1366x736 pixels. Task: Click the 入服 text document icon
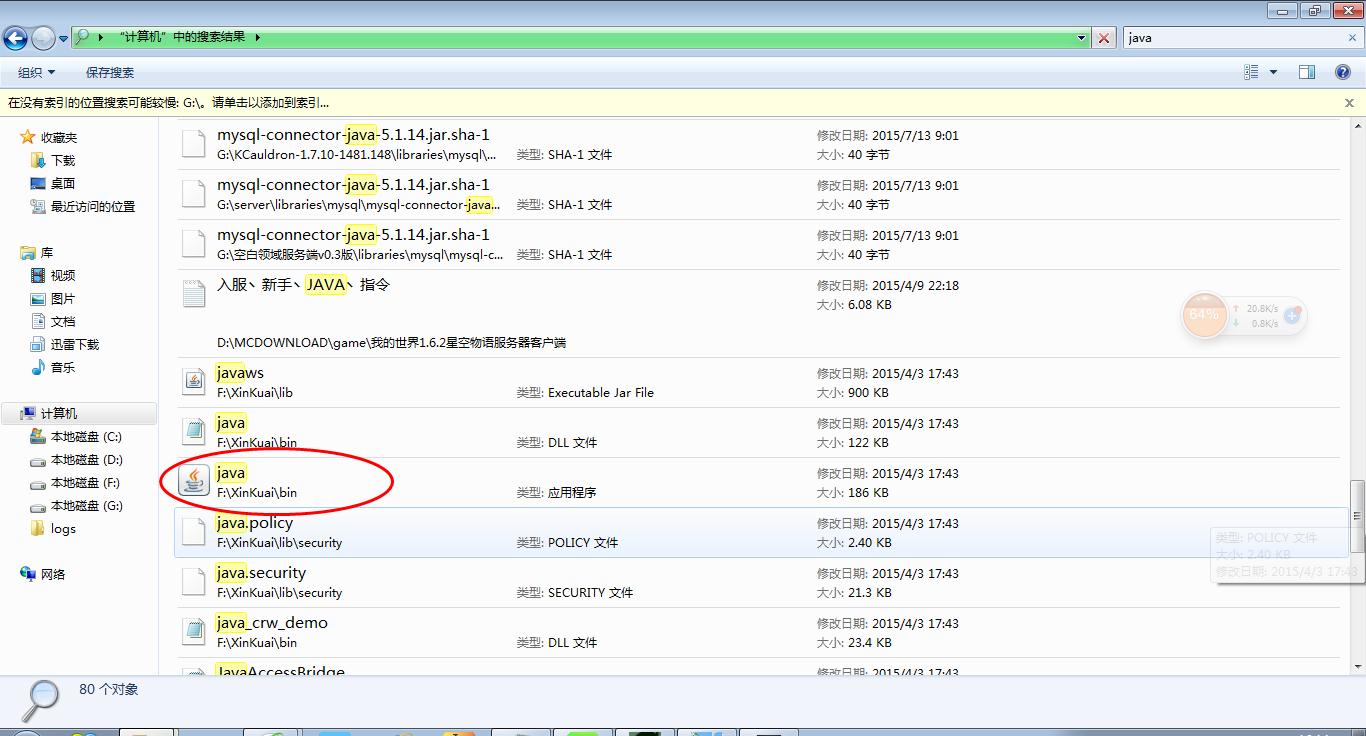pos(194,293)
